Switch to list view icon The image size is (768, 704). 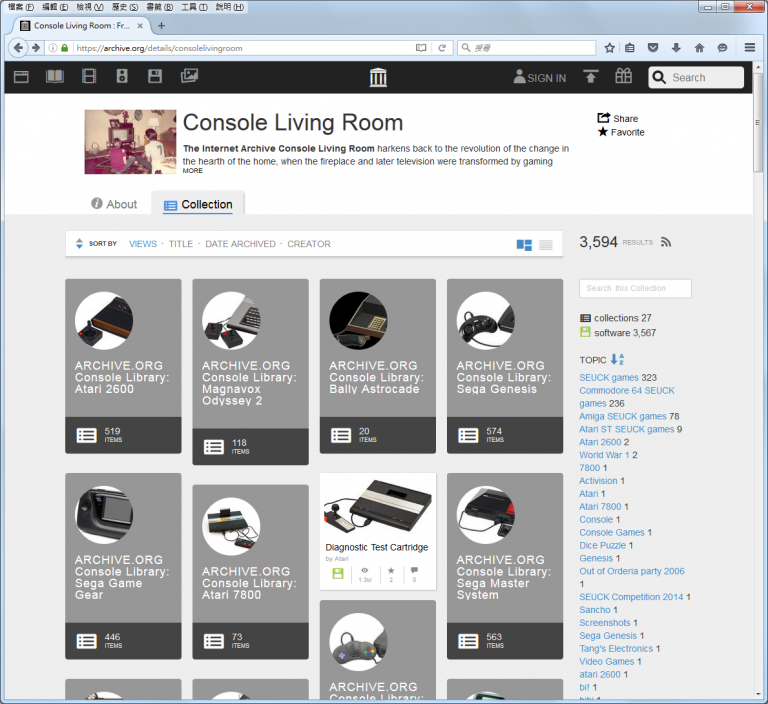[x=546, y=245]
